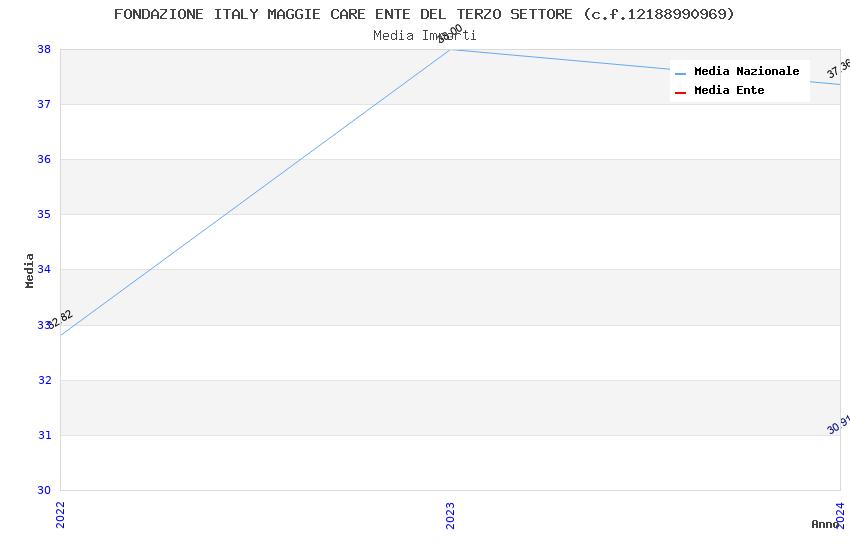Click the chart title 'FONDAZIONE ITALY MAGGIE CARE'

tap(424, 14)
